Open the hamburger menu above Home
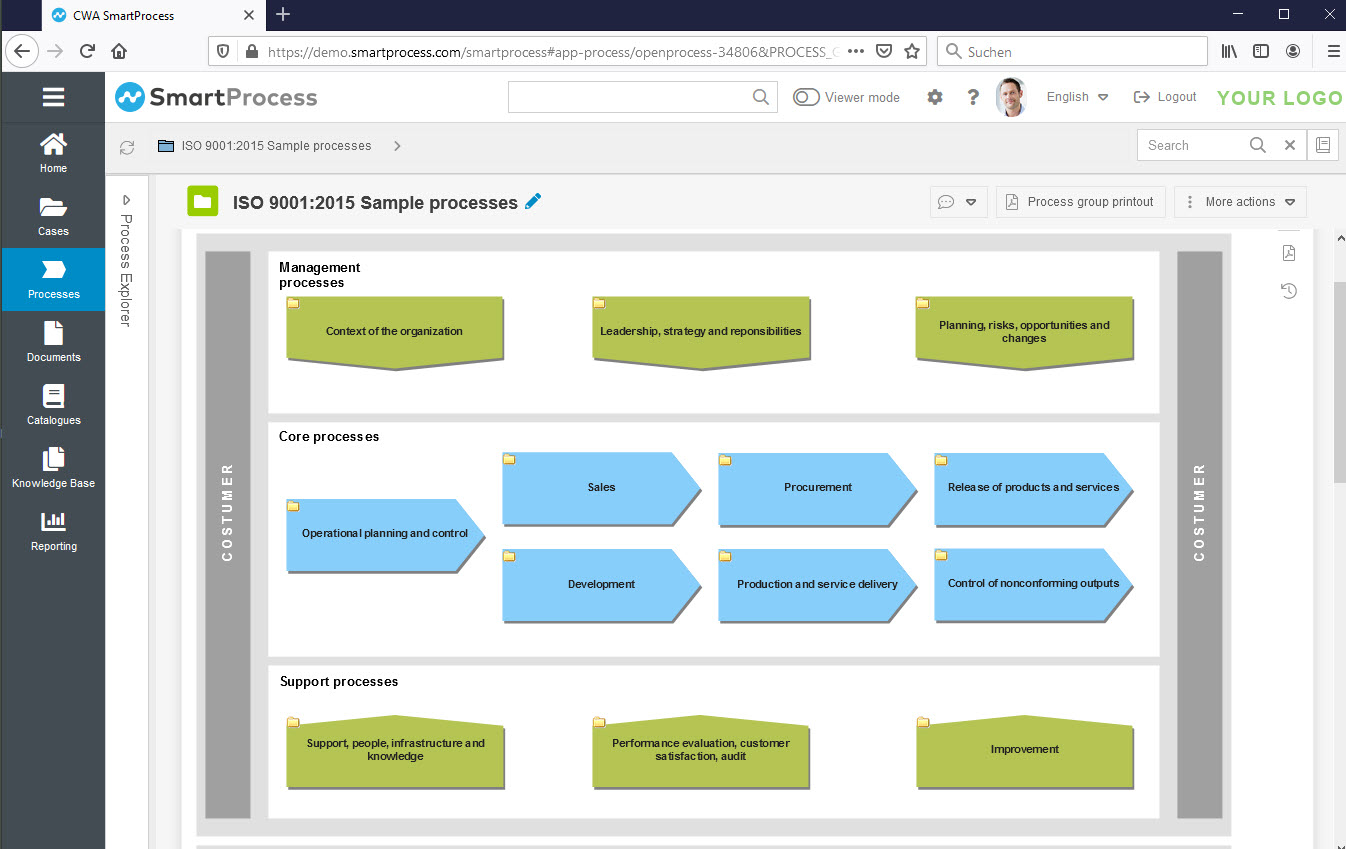Image resolution: width=1346 pixels, height=849 pixels. 53,97
